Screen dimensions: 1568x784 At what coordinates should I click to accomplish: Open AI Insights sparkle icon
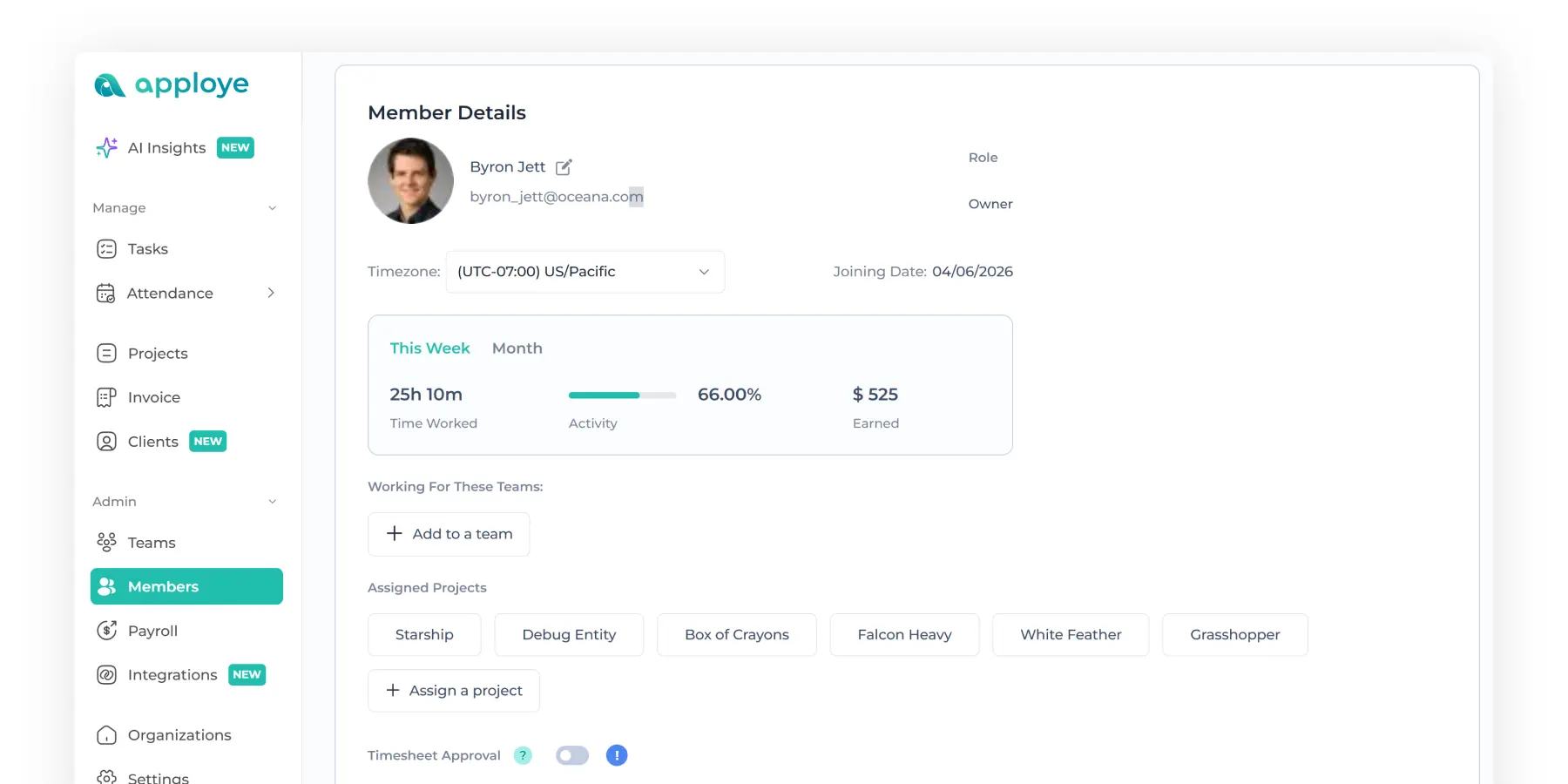point(106,147)
